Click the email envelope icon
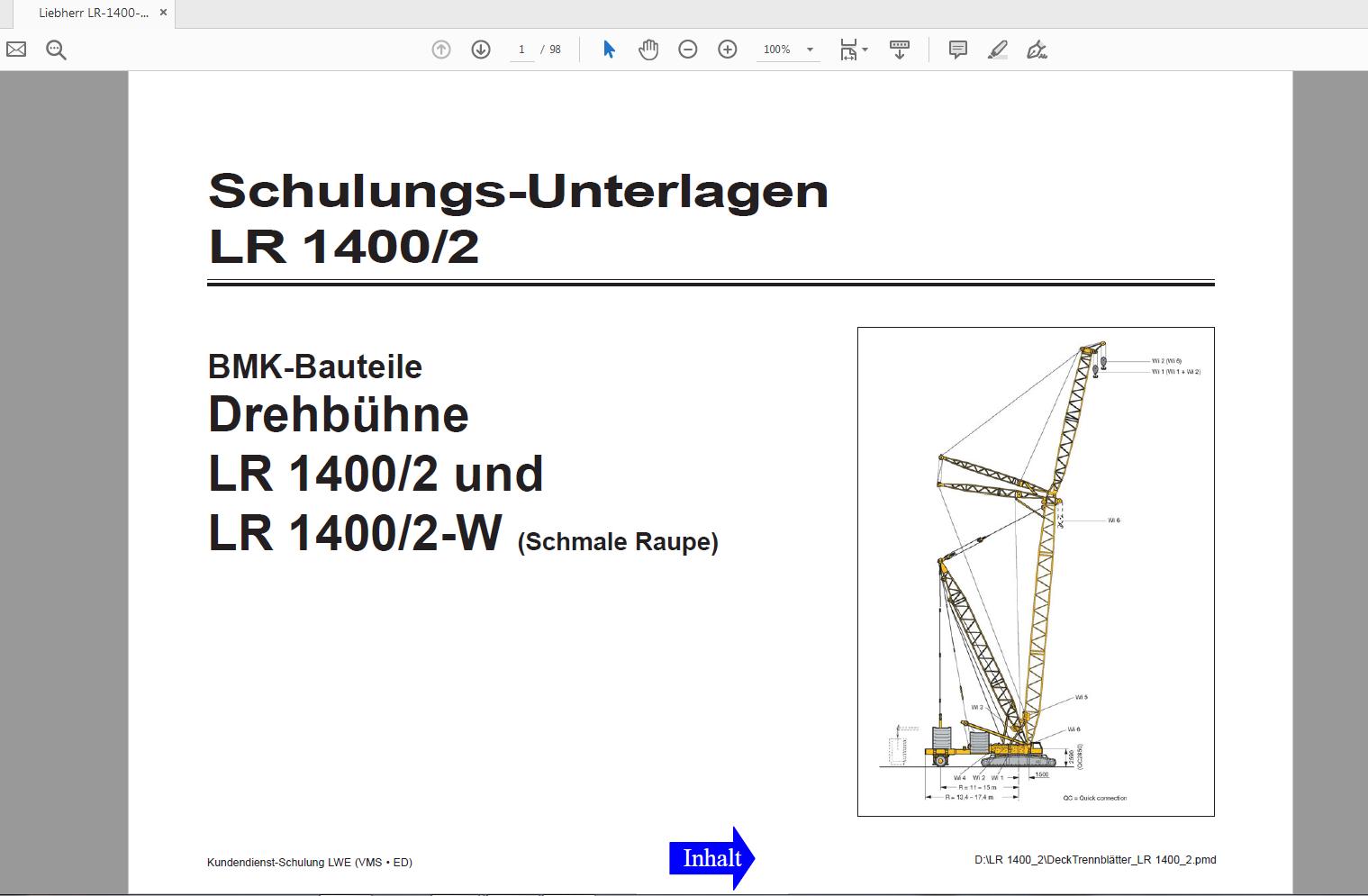Viewport: 1368px width, 896px height. [x=16, y=50]
